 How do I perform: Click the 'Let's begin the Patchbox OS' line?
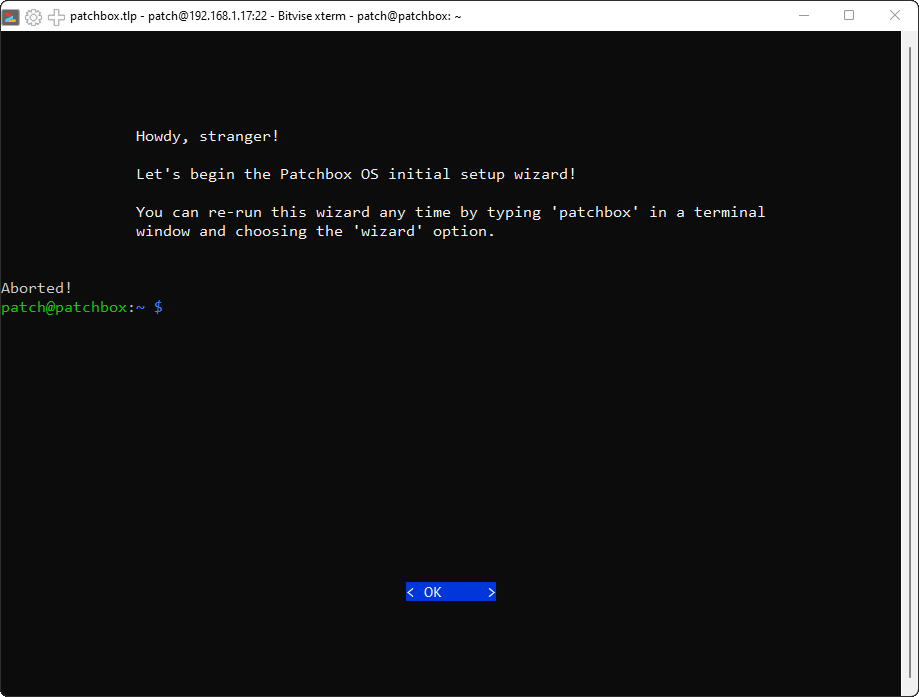pyautogui.click(x=356, y=174)
